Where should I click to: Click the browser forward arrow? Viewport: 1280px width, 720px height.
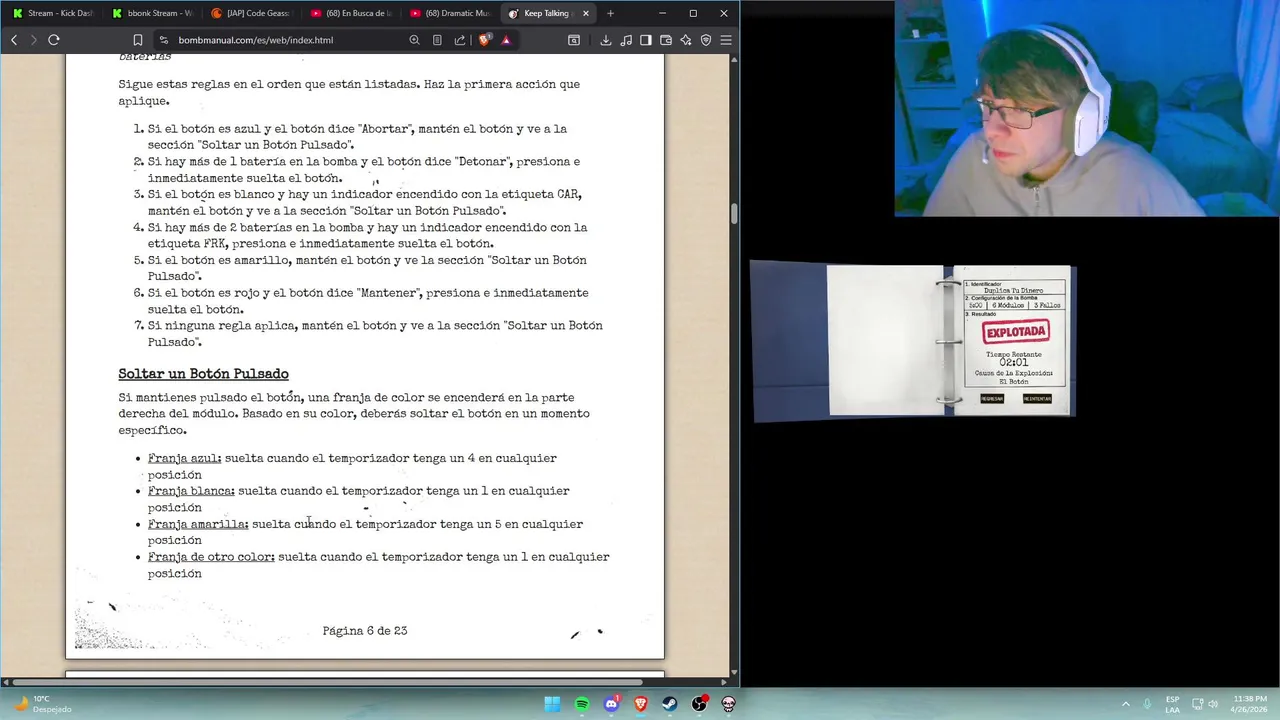33,40
